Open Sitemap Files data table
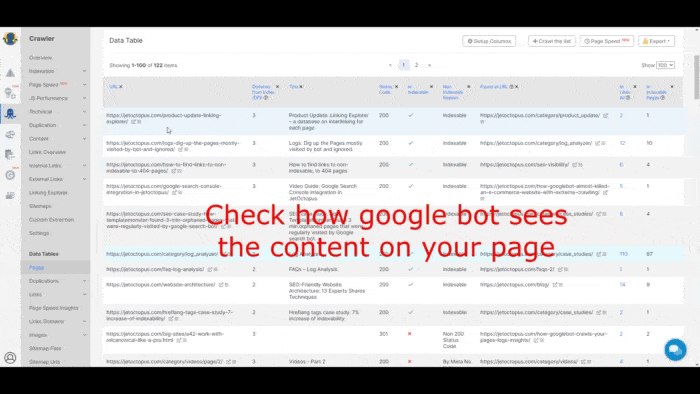The height and width of the screenshot is (394, 700). coord(45,348)
